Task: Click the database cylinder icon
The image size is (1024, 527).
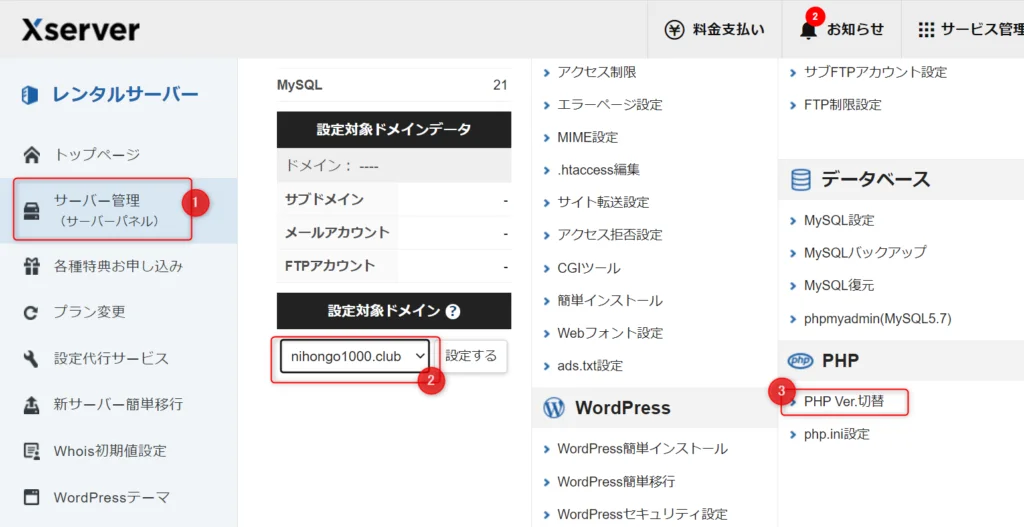Action: tap(801, 180)
